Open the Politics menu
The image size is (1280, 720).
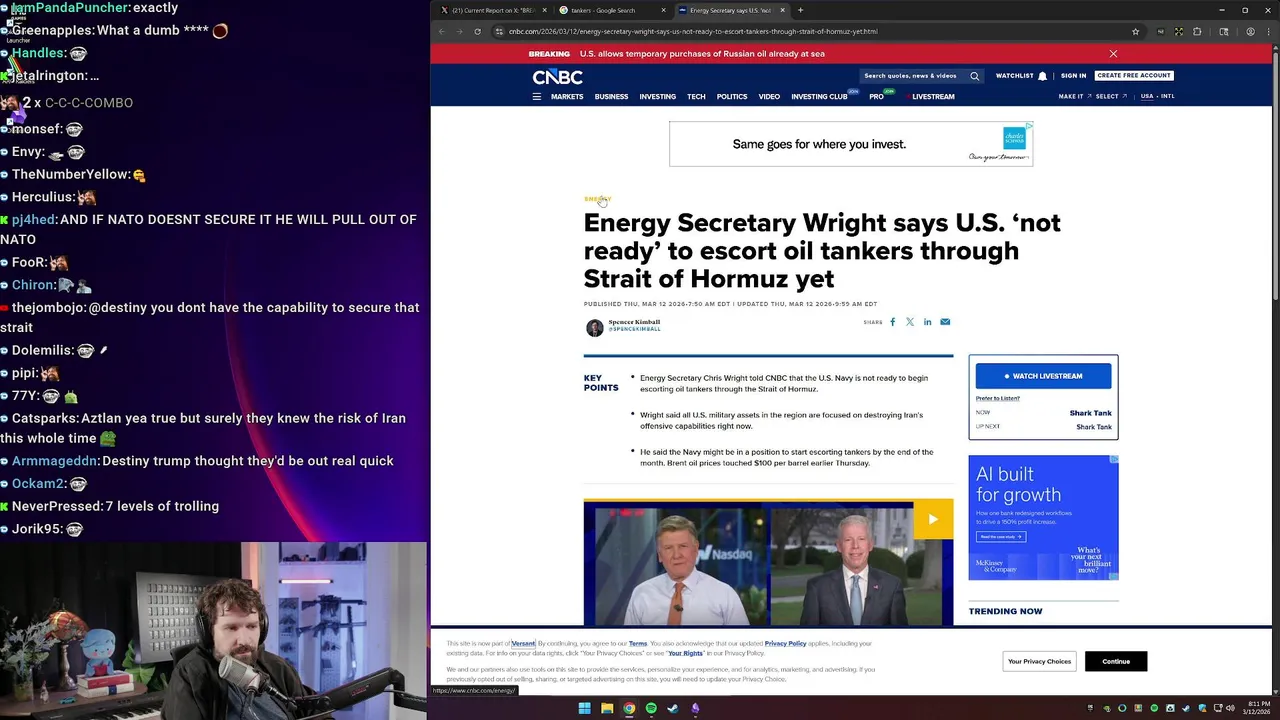tap(732, 97)
